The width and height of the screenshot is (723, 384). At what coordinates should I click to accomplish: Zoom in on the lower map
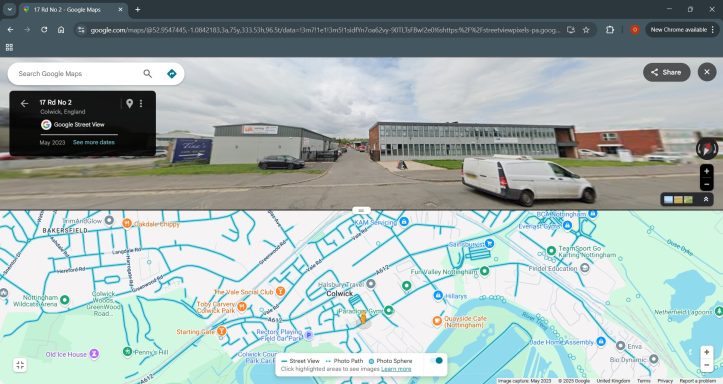click(706, 352)
